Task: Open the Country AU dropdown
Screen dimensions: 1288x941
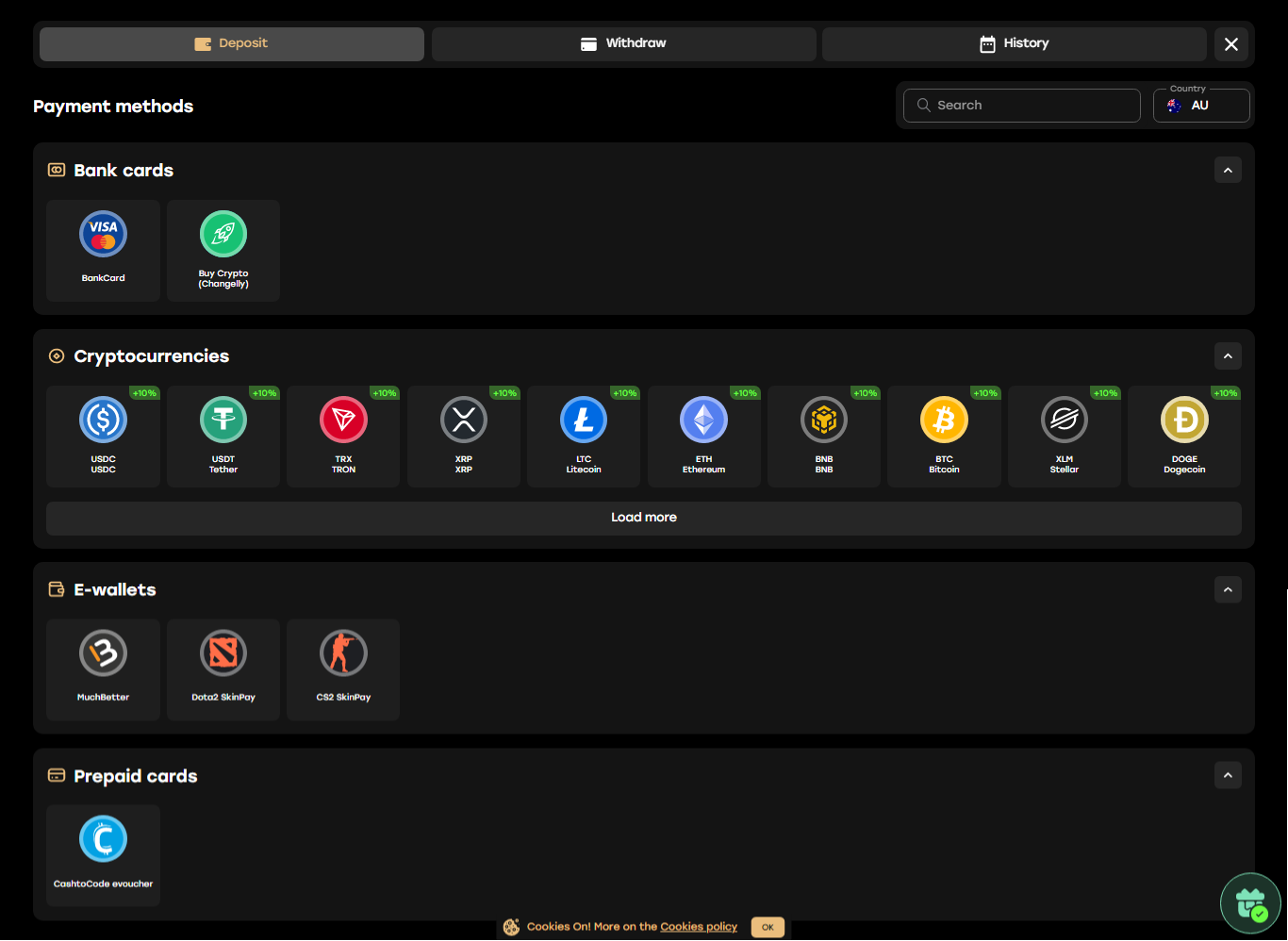Action: click(1201, 106)
